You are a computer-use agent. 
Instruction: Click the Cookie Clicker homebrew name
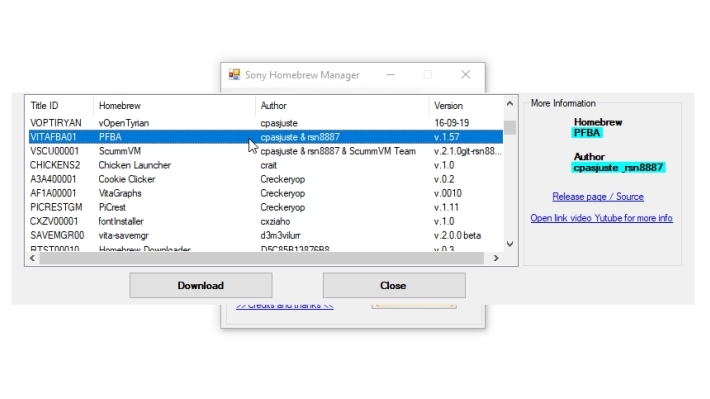127,179
